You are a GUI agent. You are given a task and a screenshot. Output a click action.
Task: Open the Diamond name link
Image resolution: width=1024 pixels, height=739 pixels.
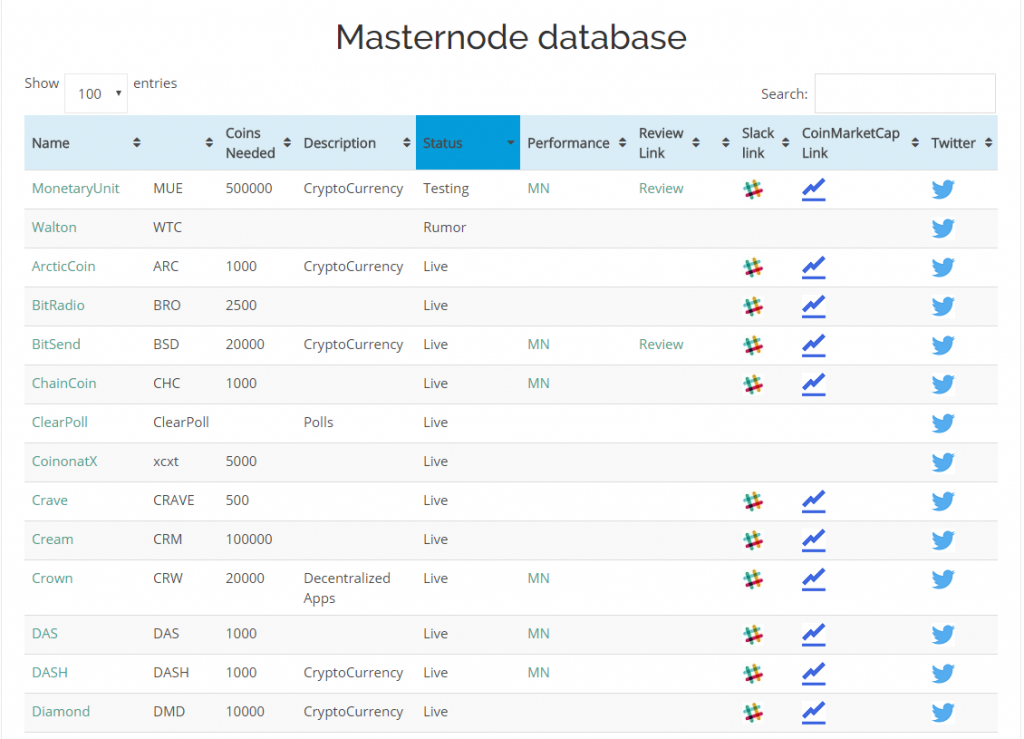61,712
